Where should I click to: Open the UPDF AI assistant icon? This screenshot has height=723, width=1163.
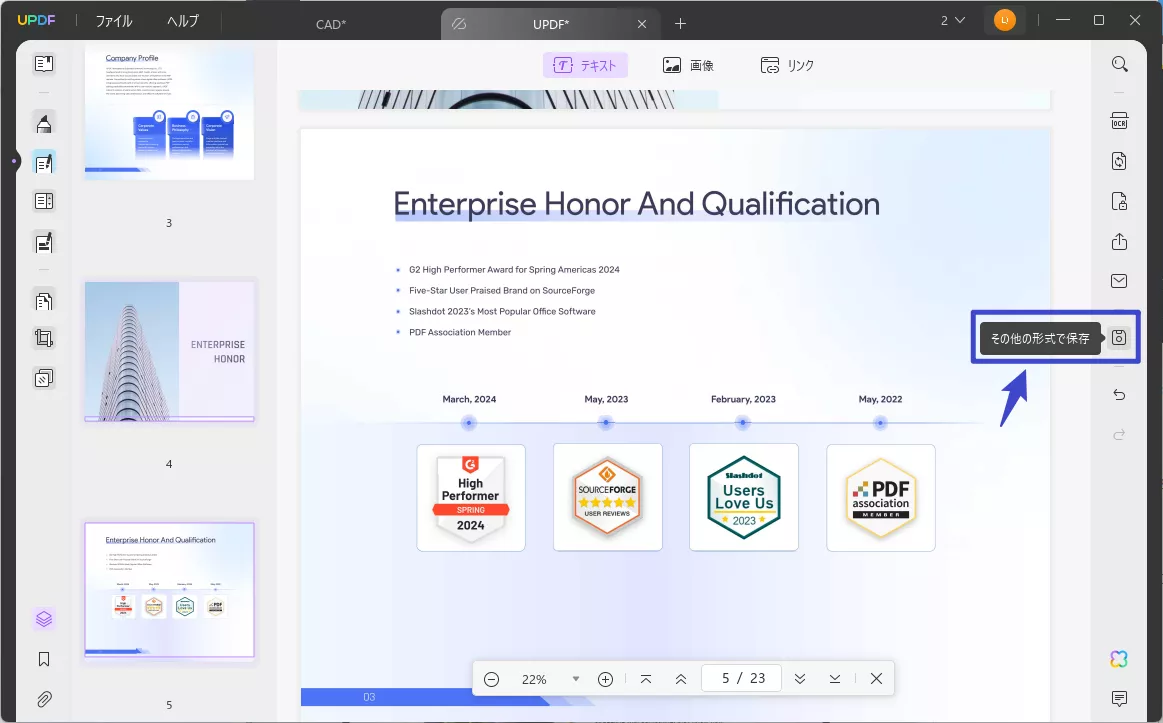click(x=1119, y=658)
